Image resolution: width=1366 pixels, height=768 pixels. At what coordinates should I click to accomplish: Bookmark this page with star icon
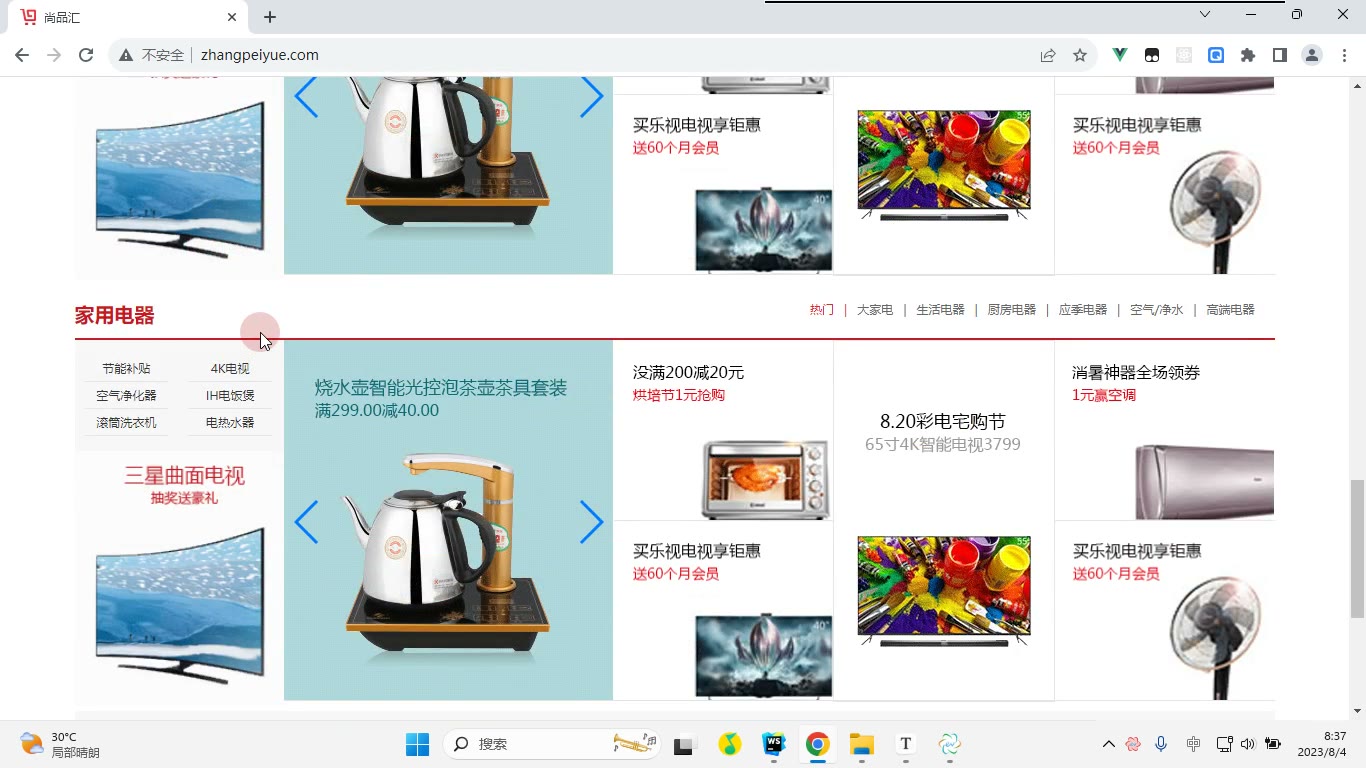[1080, 55]
